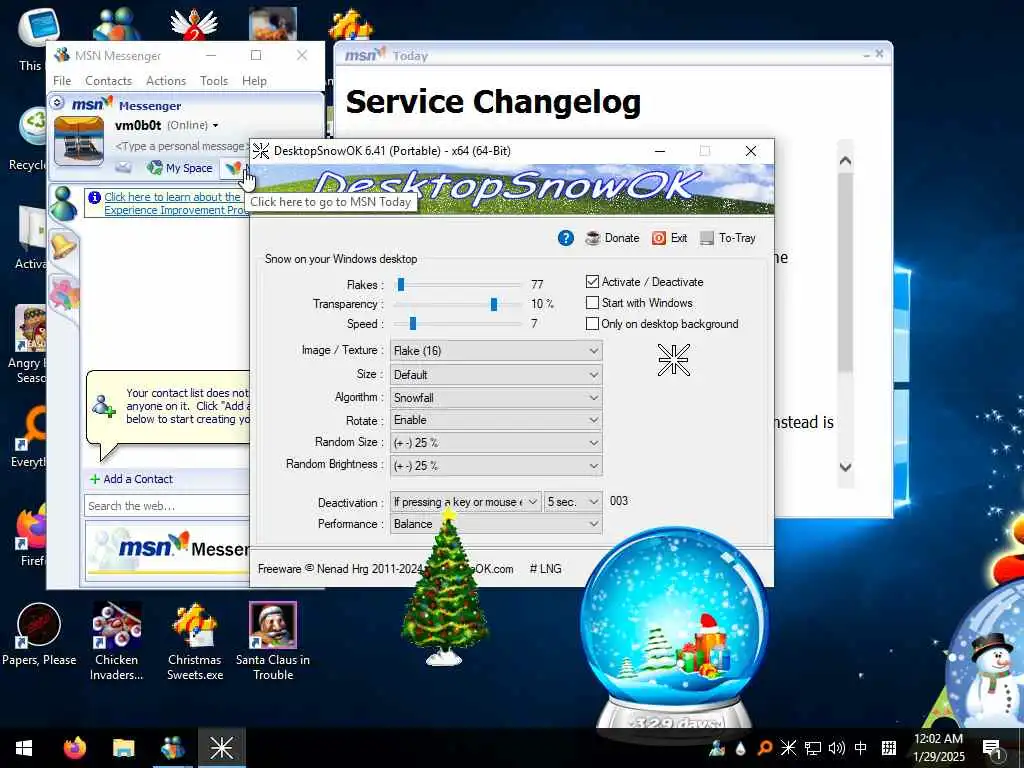
Task: Click the Chinese input language indicator
Action: pyautogui.click(x=861, y=748)
